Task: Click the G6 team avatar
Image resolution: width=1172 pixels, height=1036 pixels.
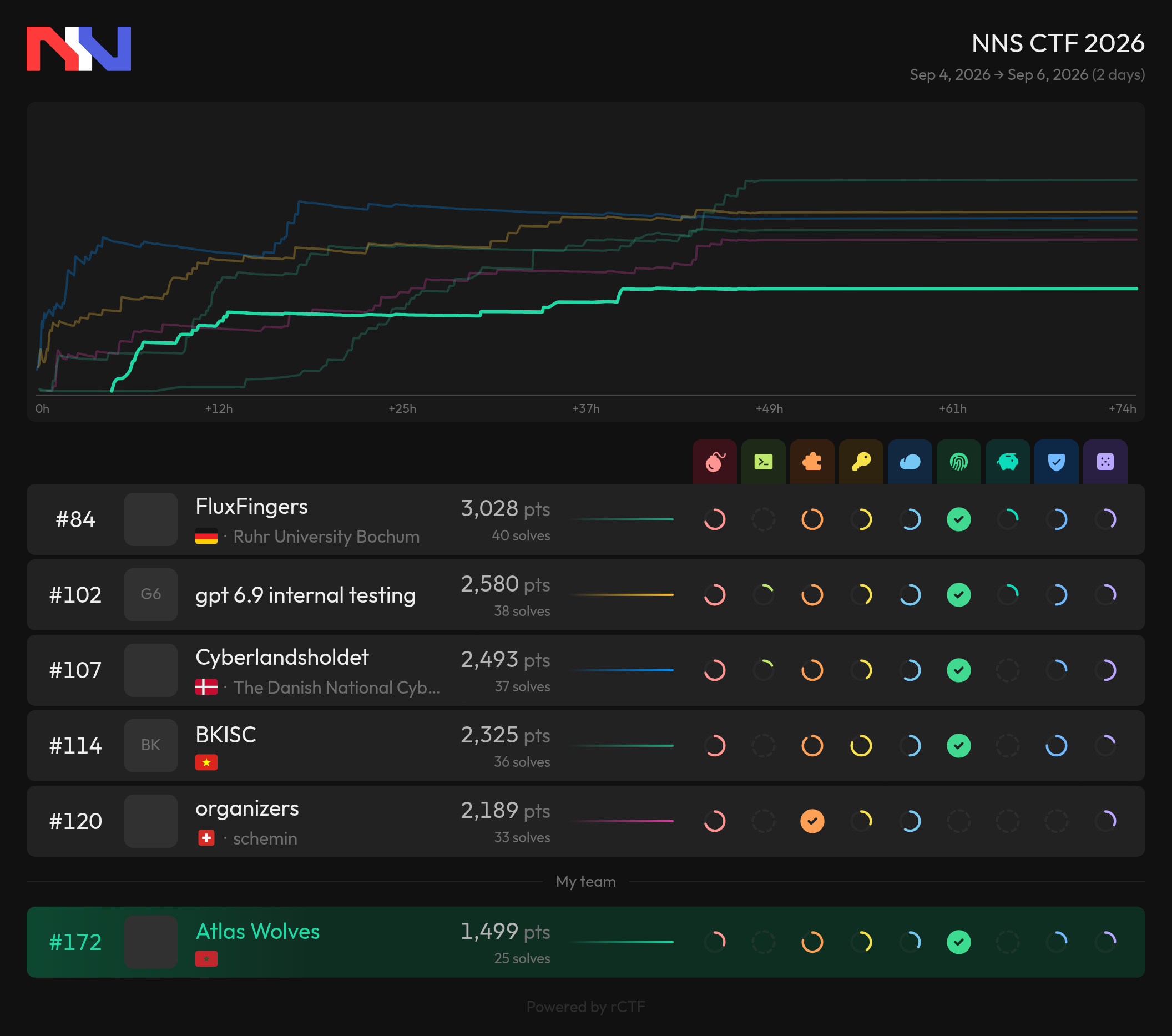Action: [151, 594]
